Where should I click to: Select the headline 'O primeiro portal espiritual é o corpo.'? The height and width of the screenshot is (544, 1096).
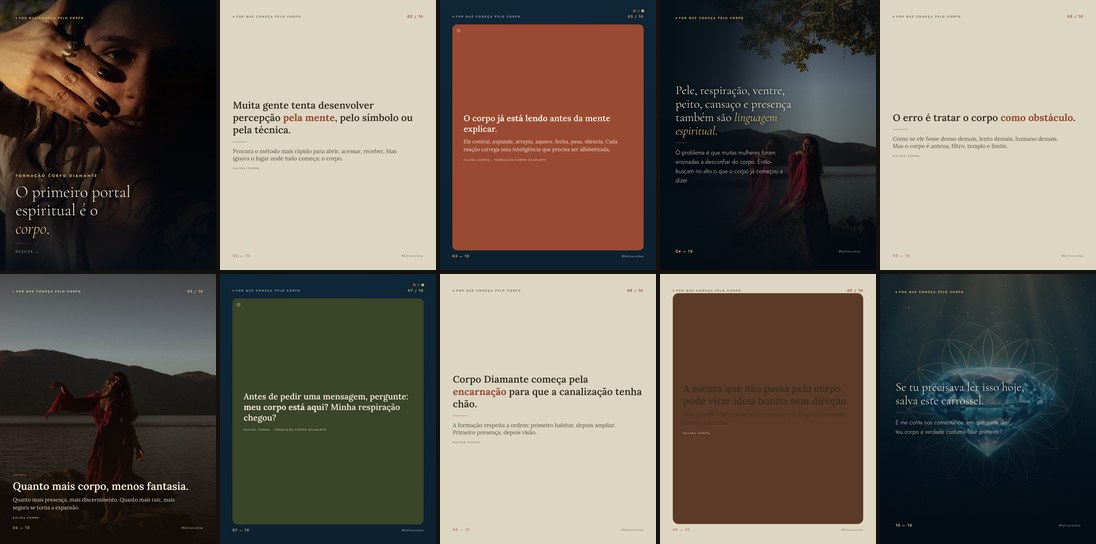click(x=73, y=210)
